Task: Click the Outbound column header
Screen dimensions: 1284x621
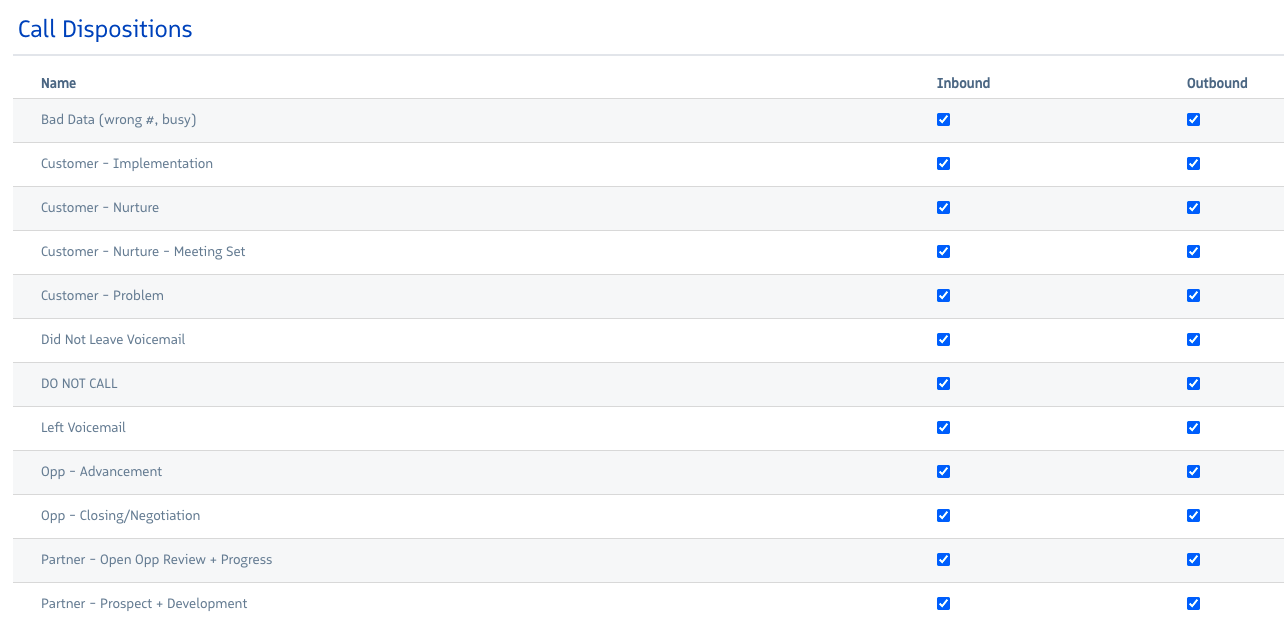Action: coord(1216,83)
